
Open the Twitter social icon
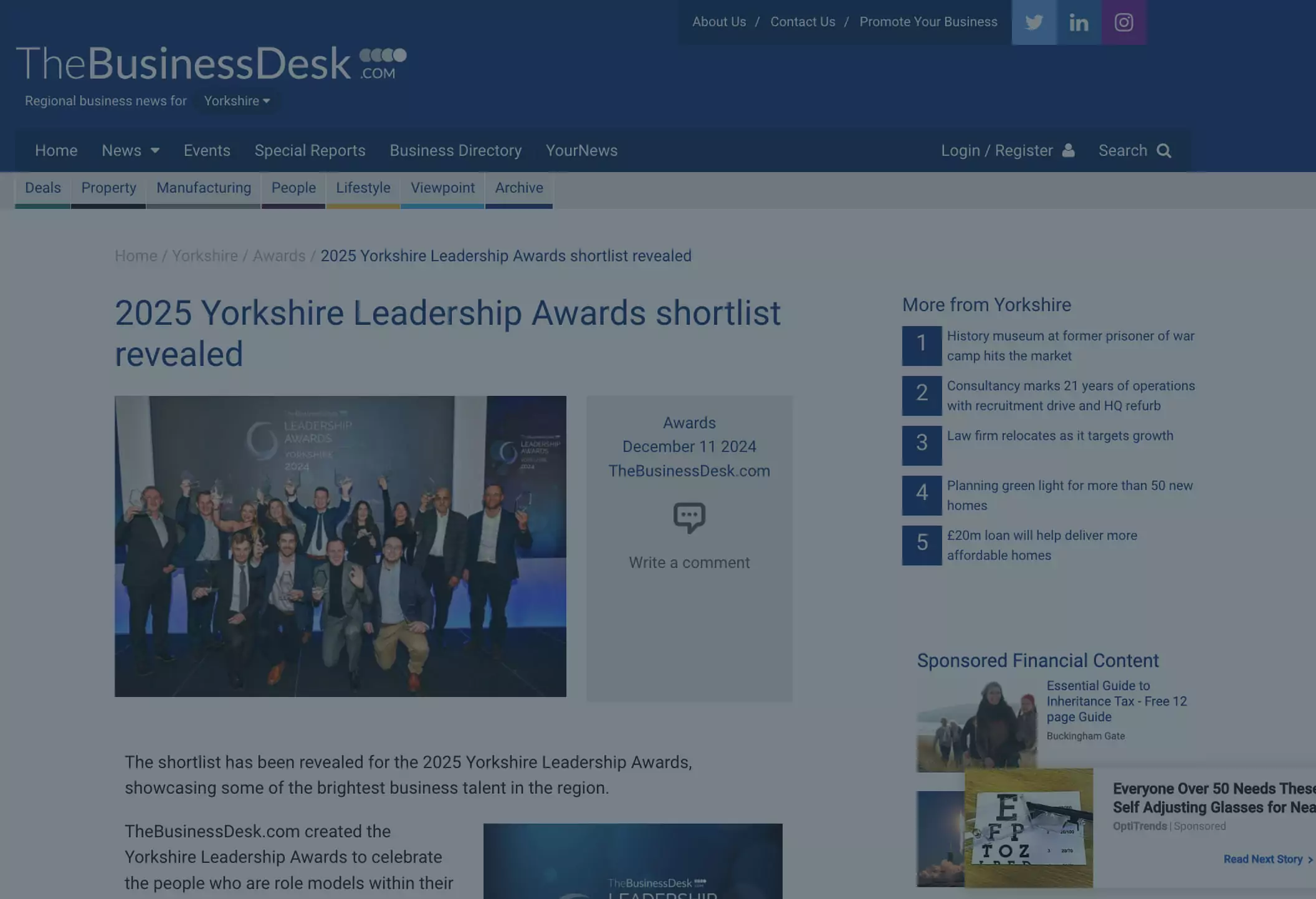pos(1034,22)
